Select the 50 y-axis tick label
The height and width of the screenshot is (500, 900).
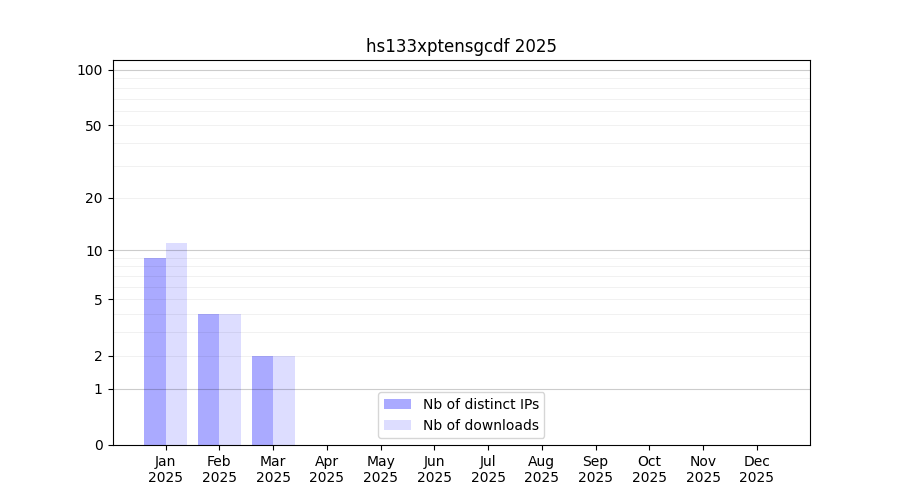pyautogui.click(x=93, y=126)
